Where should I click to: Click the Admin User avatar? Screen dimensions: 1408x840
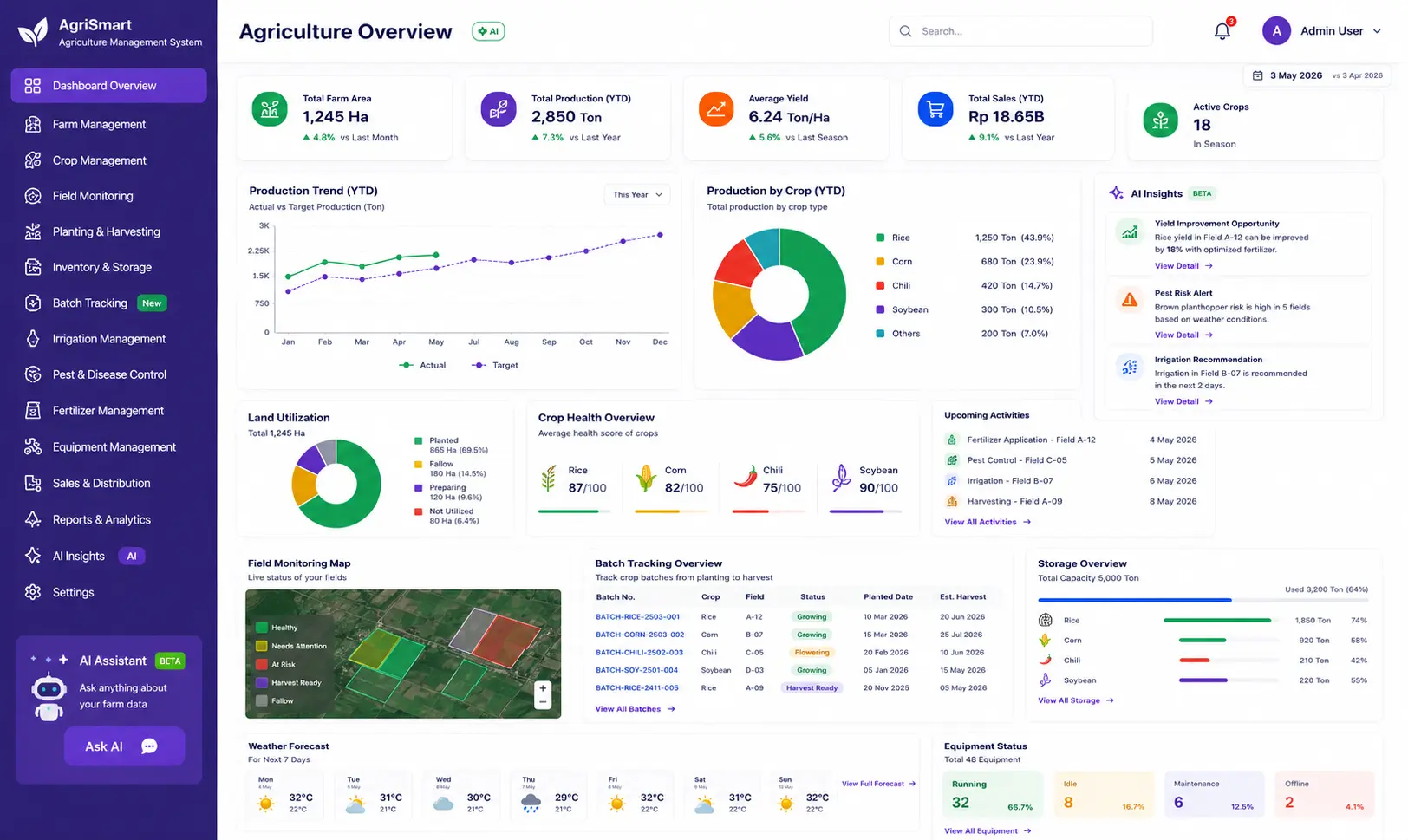(x=1276, y=31)
